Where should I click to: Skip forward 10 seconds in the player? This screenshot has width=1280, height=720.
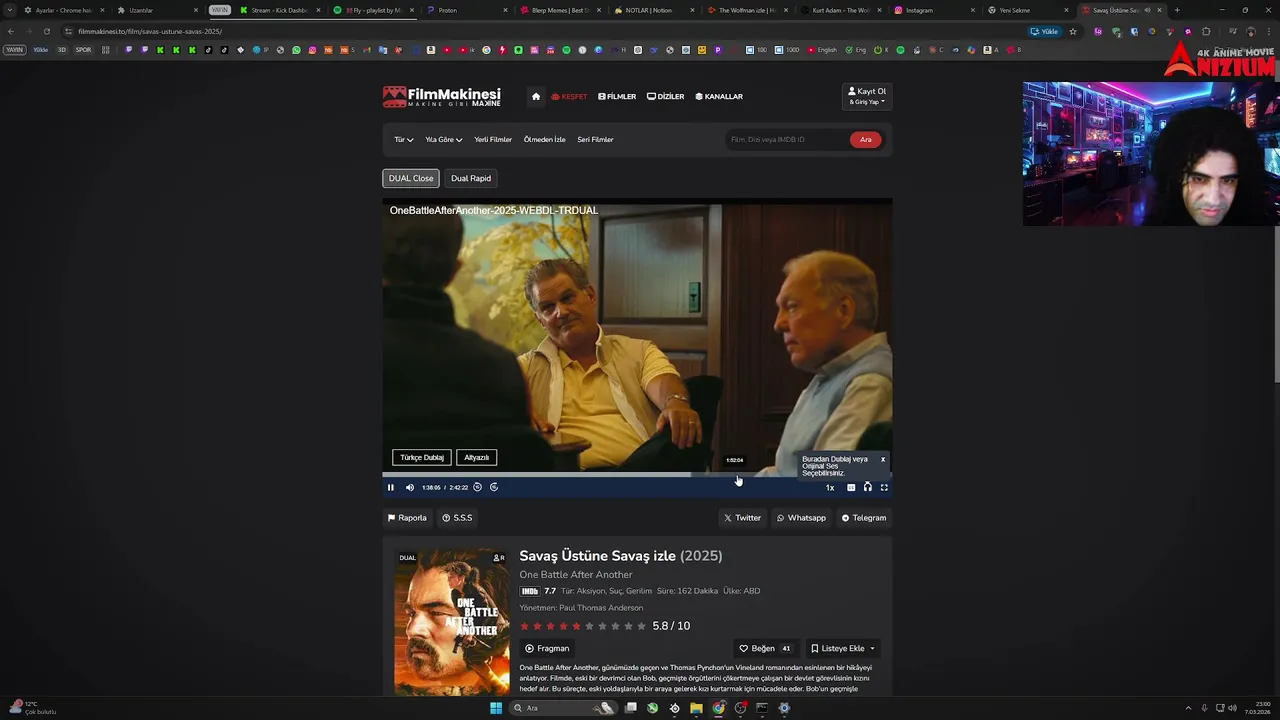tap(494, 487)
